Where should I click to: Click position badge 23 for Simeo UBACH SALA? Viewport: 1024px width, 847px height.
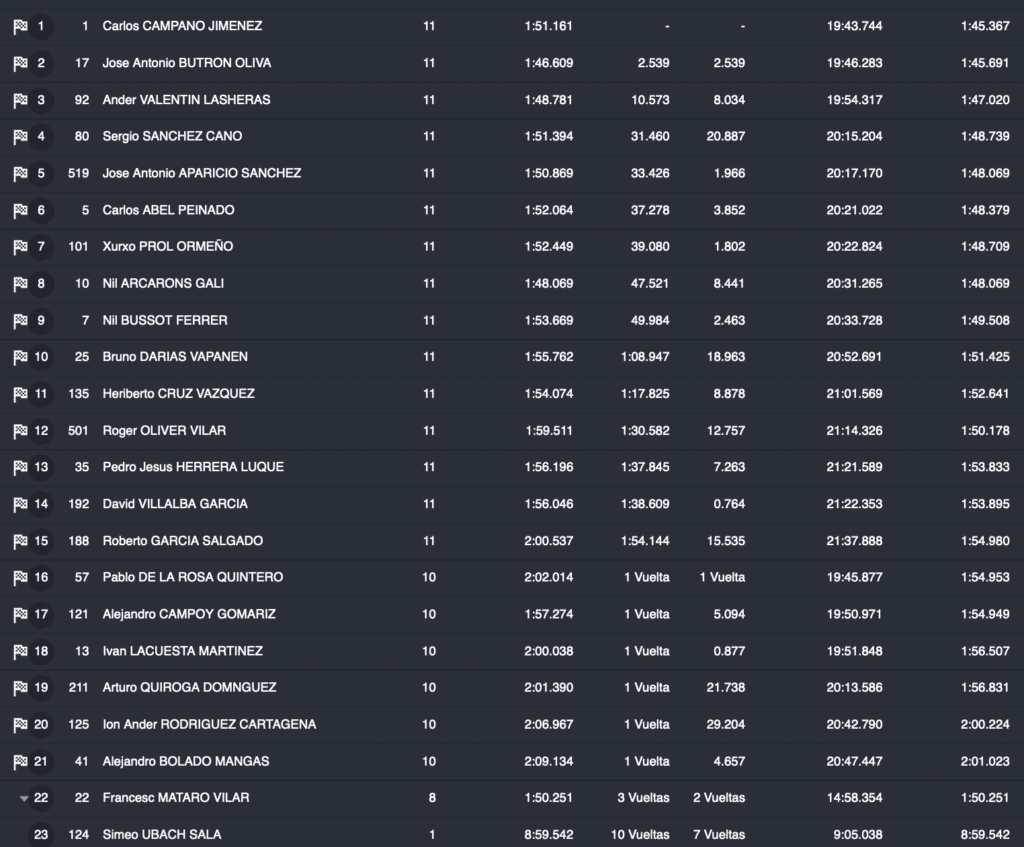(x=41, y=835)
